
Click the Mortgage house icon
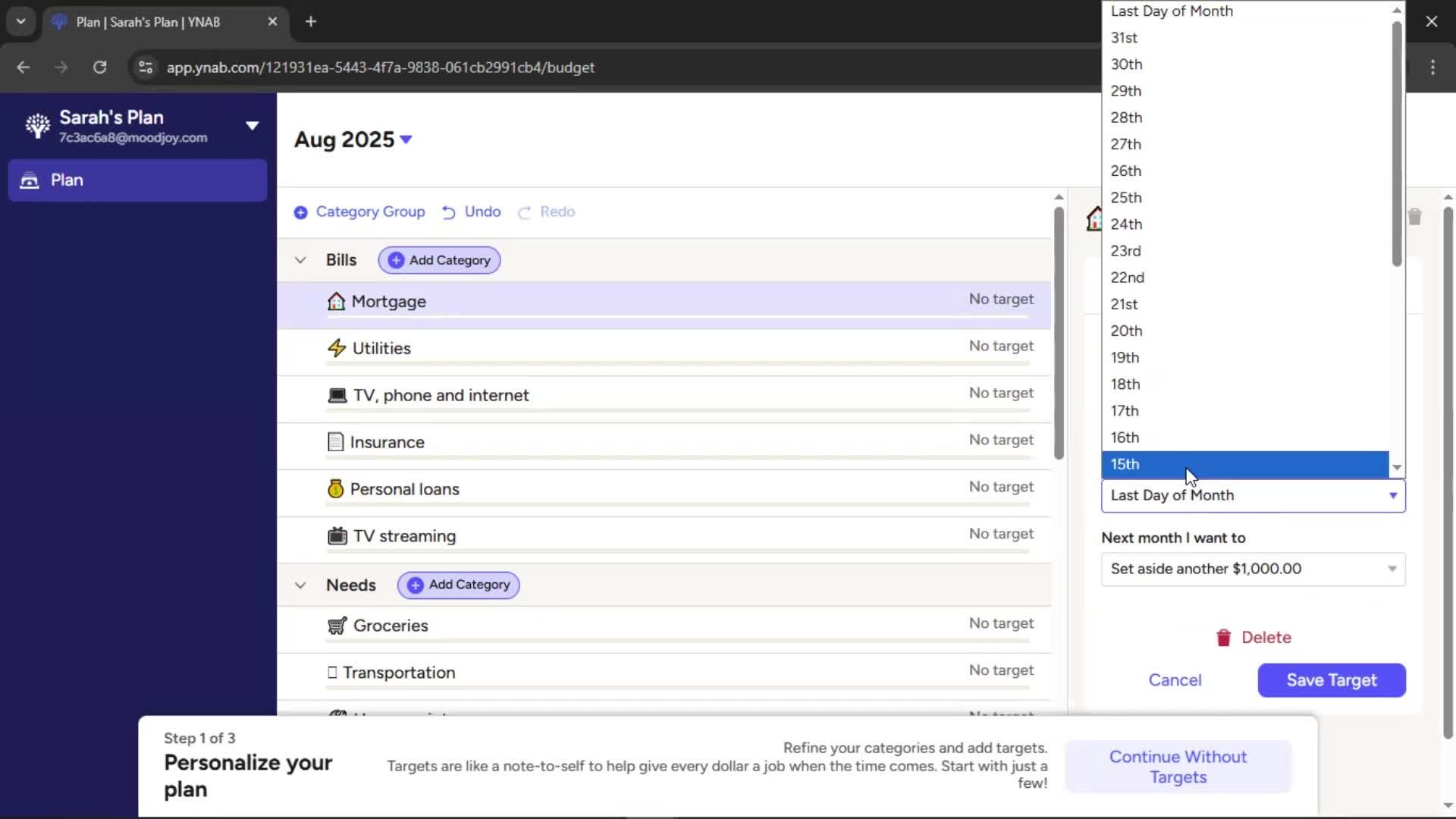click(x=336, y=302)
